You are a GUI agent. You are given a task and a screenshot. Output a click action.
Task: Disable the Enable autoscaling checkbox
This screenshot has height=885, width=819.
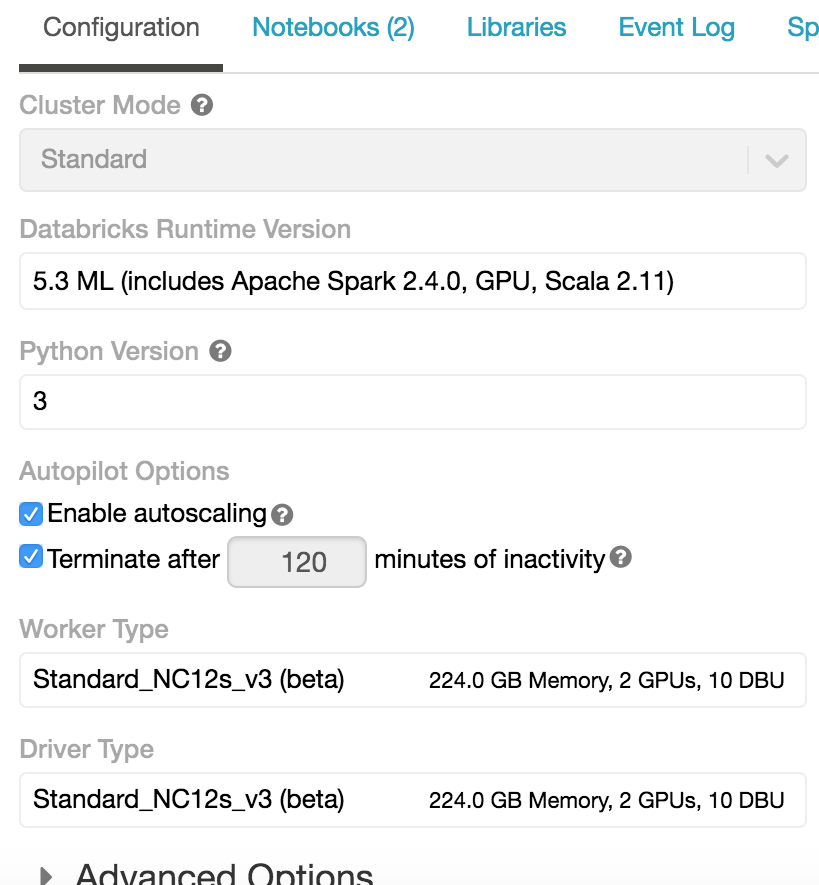point(28,514)
